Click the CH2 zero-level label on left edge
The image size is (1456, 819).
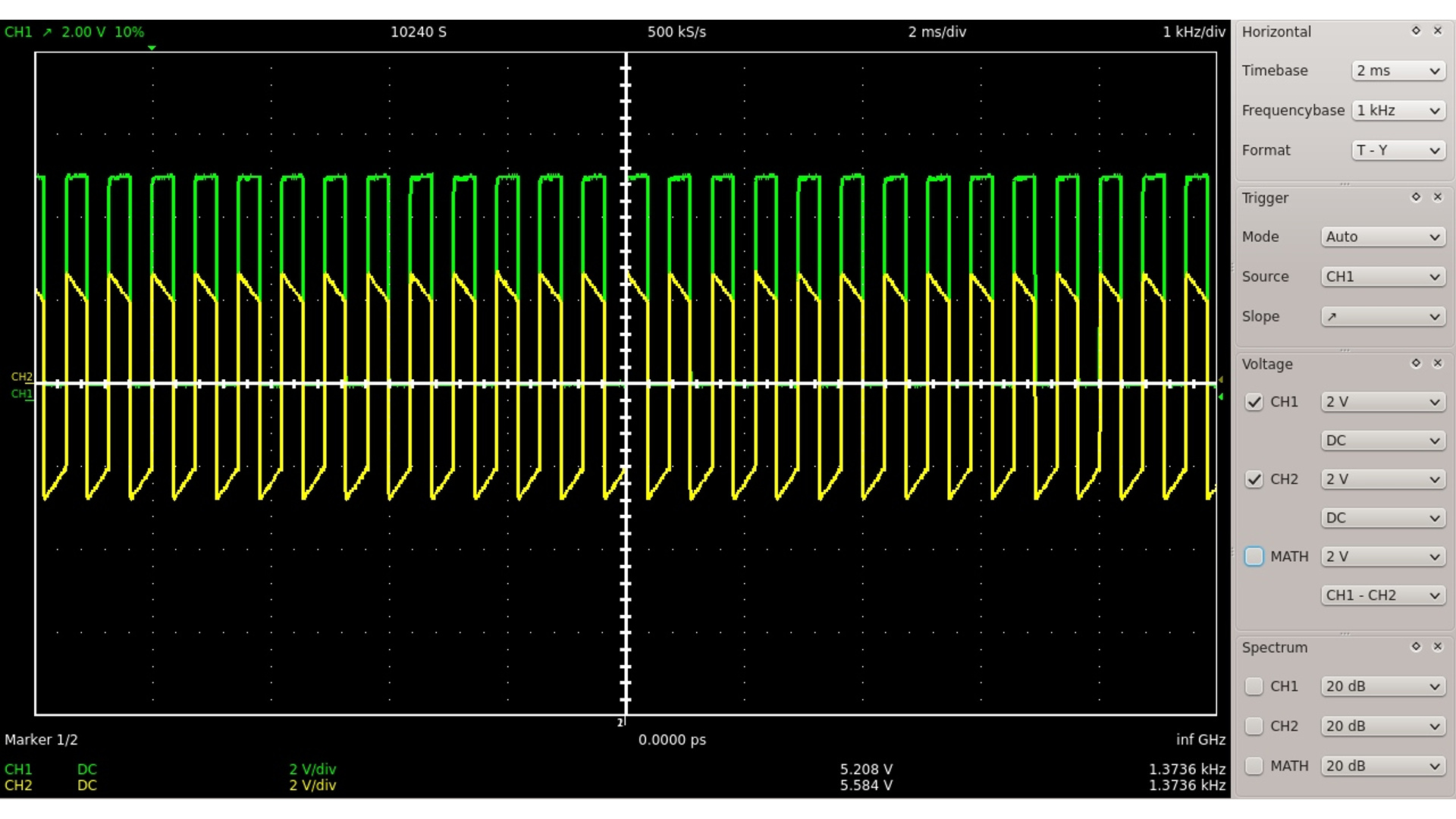coord(21,377)
